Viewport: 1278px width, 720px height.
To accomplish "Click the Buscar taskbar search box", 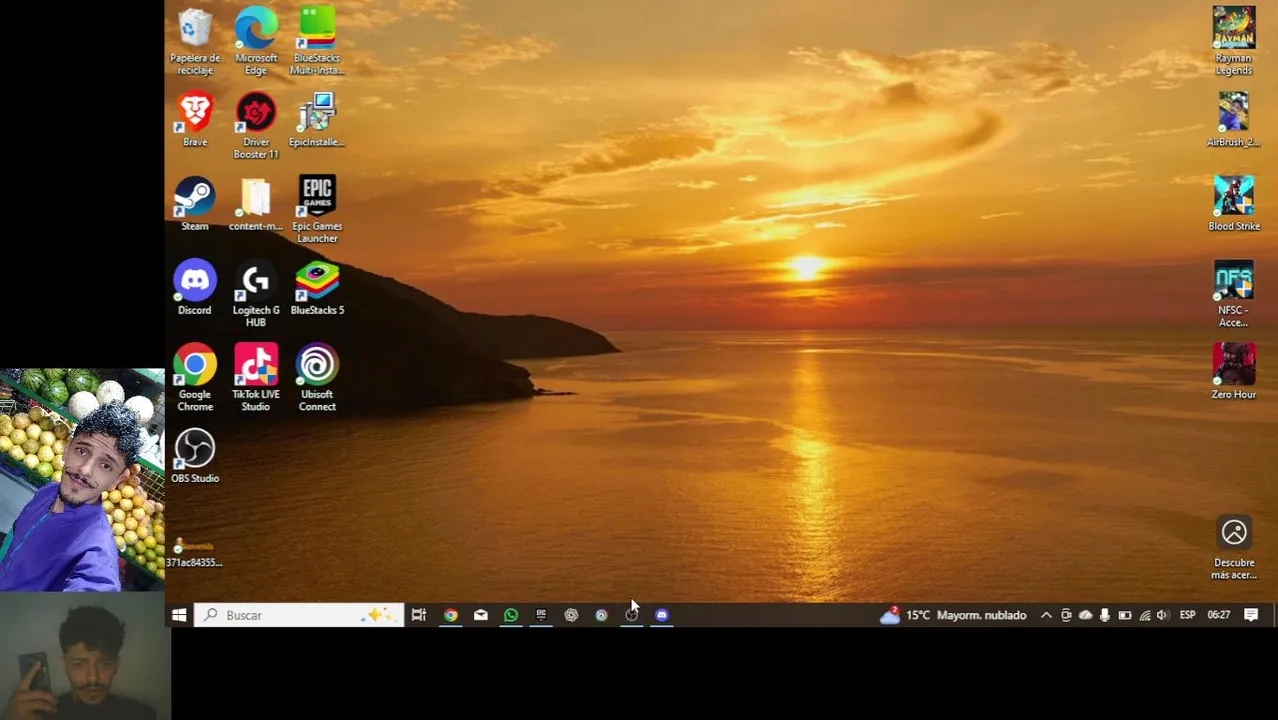I will (x=299, y=615).
